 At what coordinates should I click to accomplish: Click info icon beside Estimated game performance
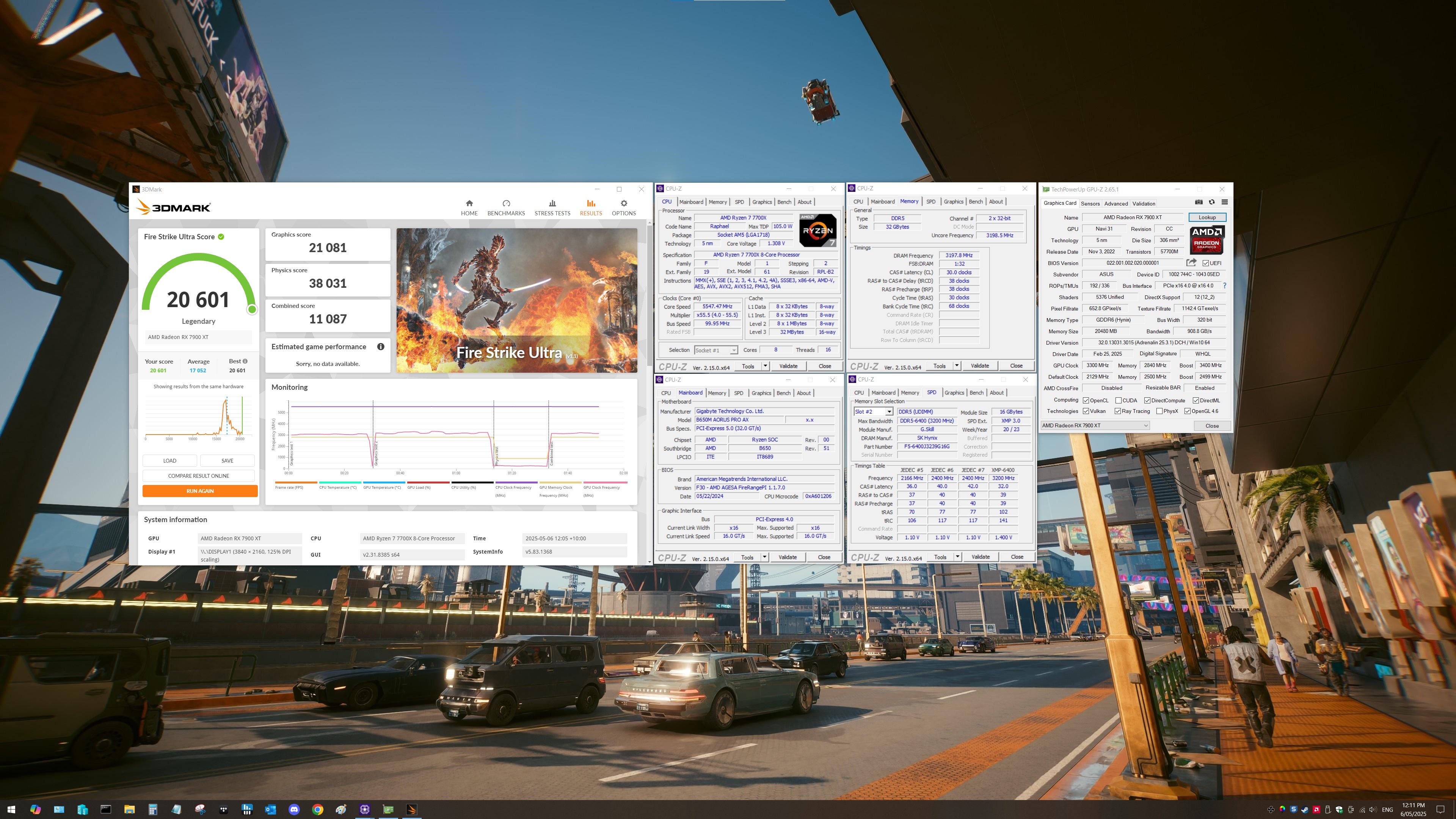[x=381, y=347]
